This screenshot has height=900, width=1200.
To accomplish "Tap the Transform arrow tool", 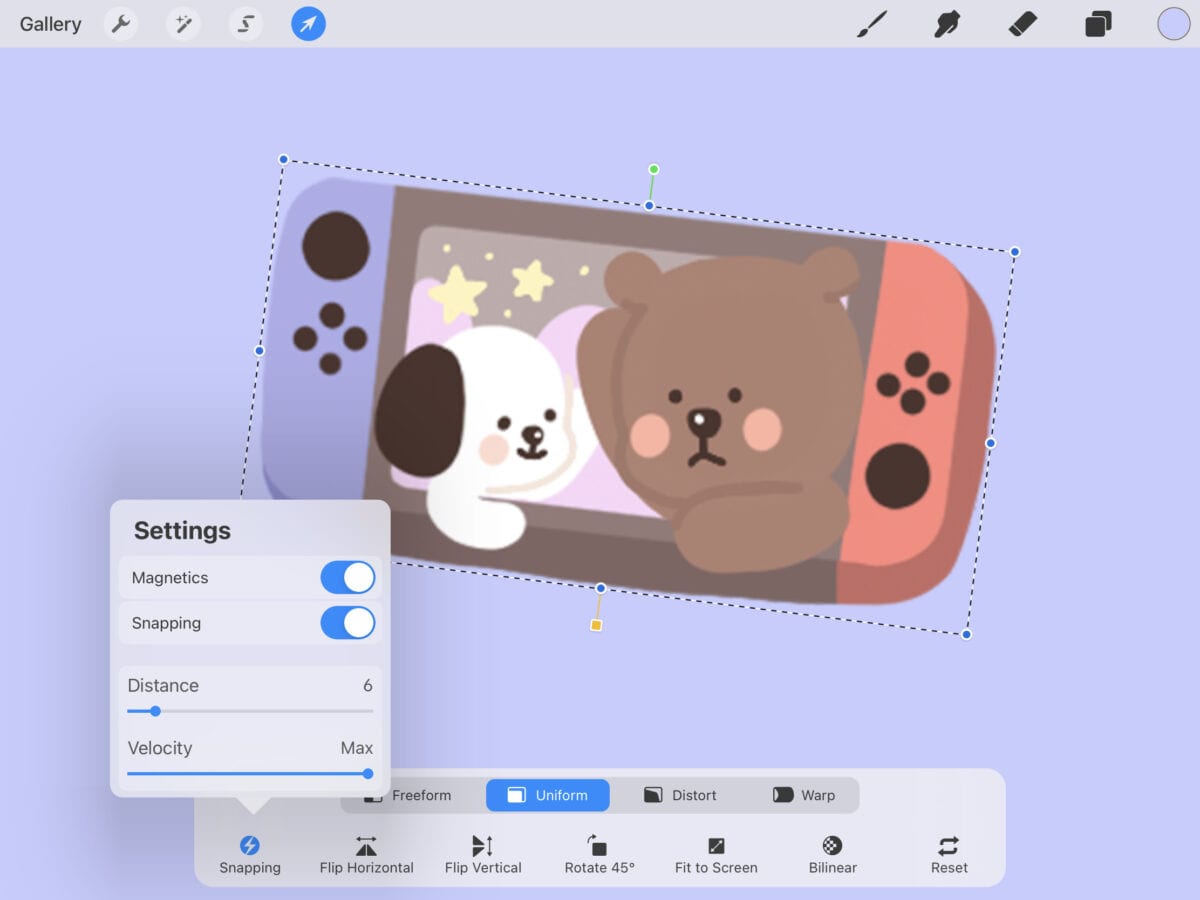I will (308, 24).
